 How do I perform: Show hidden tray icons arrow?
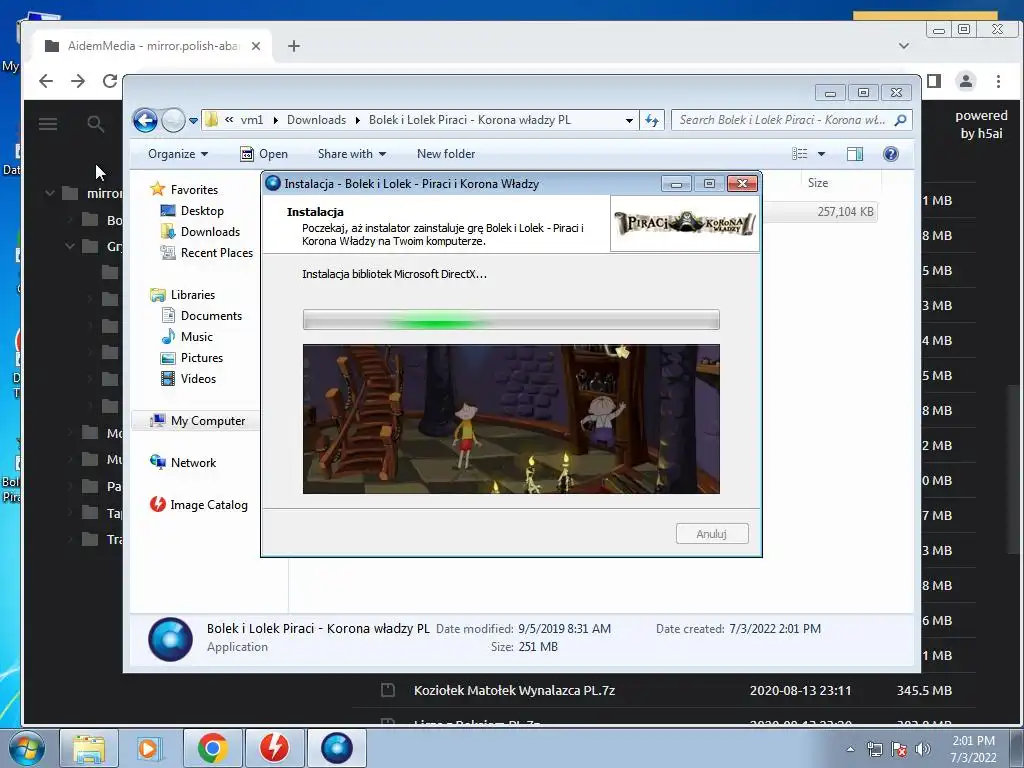pos(850,749)
